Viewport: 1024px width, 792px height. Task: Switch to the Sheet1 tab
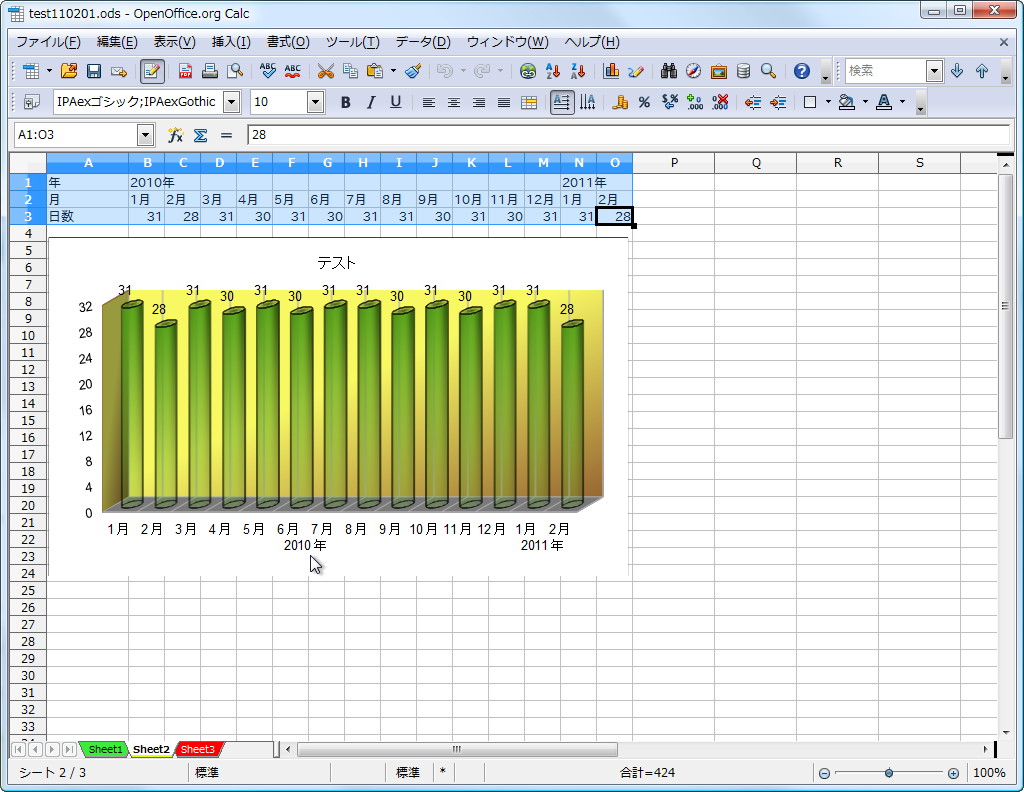point(104,750)
